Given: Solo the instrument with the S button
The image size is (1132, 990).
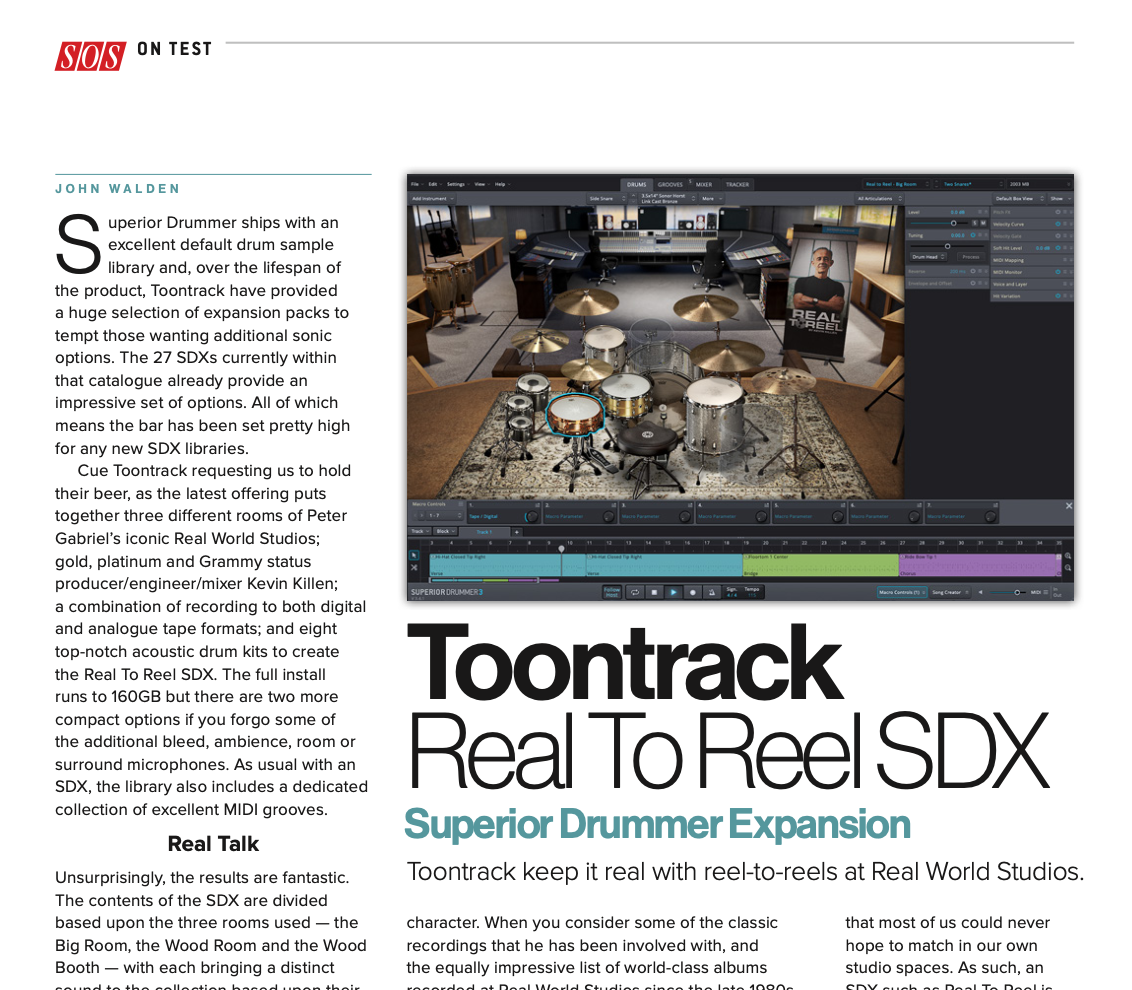Looking at the screenshot, I should pyautogui.click(x=974, y=223).
